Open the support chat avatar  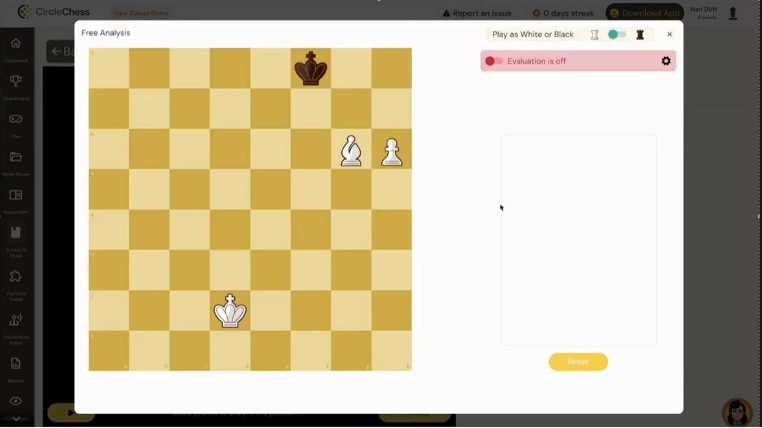click(x=737, y=411)
